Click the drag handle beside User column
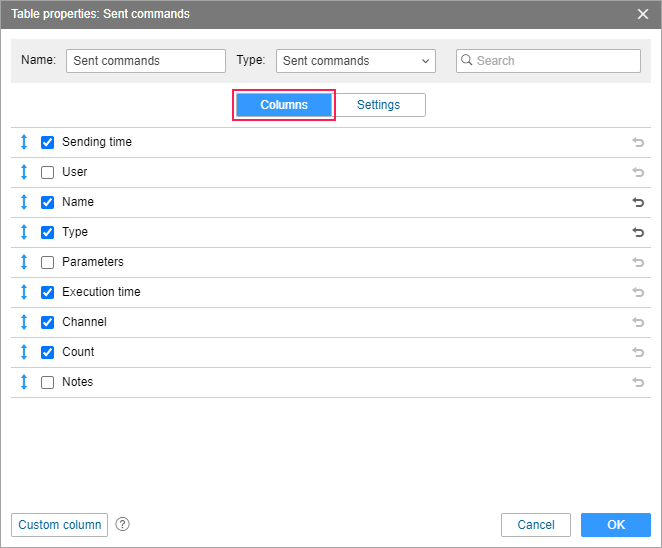The width and height of the screenshot is (662, 548). click(24, 172)
